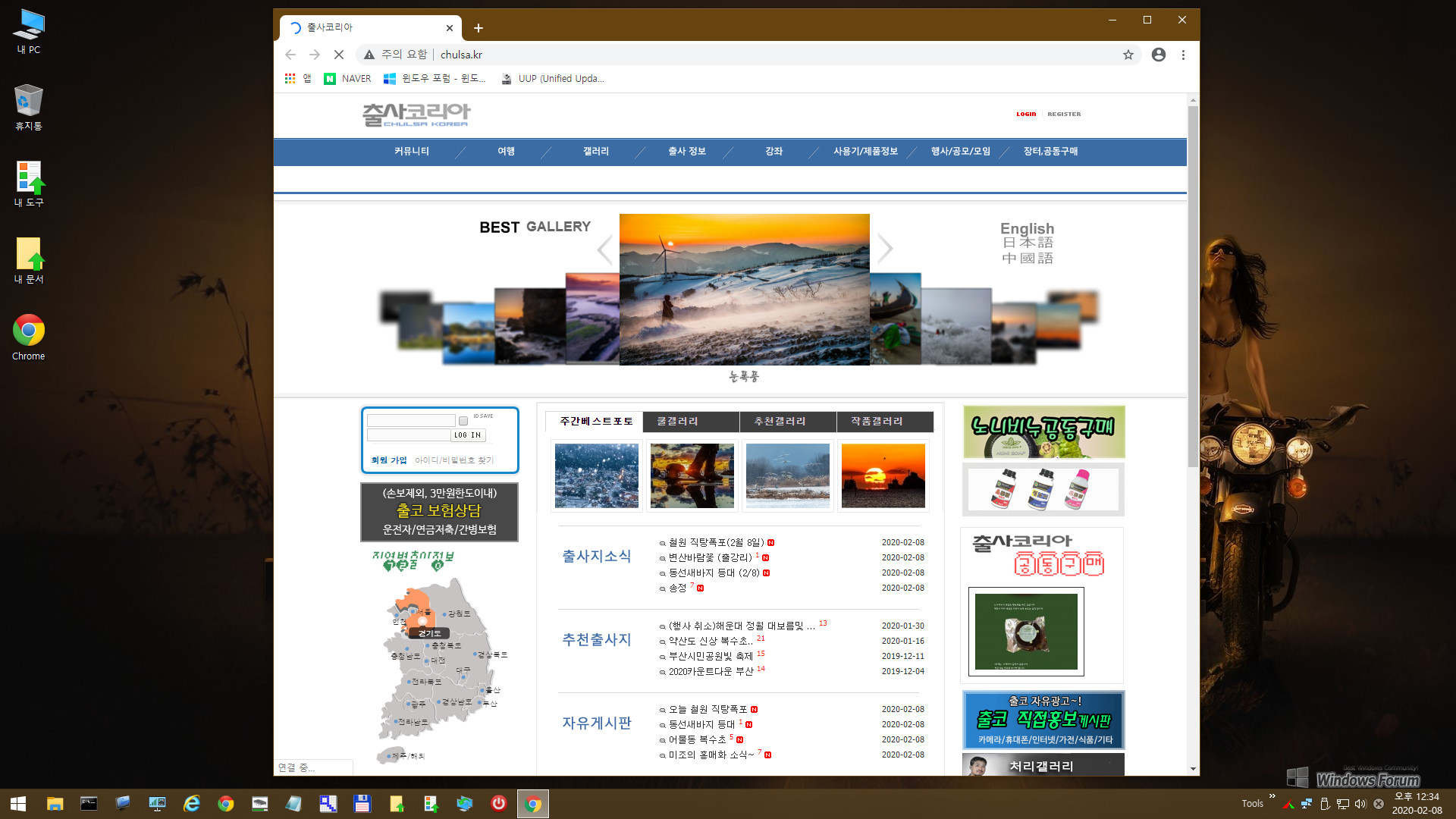Click the LOG IN button
This screenshot has width=1456, height=819.
tap(468, 434)
